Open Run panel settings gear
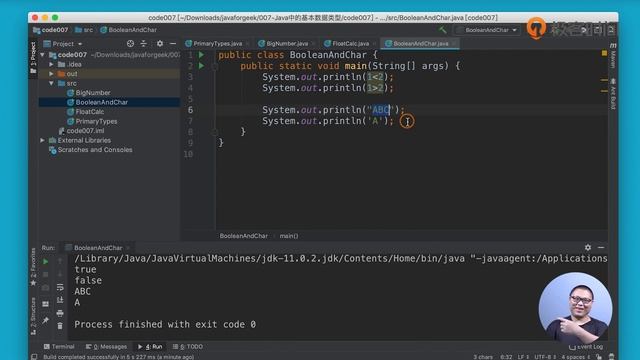Screen dimensions: 640x360 tap(588, 247)
